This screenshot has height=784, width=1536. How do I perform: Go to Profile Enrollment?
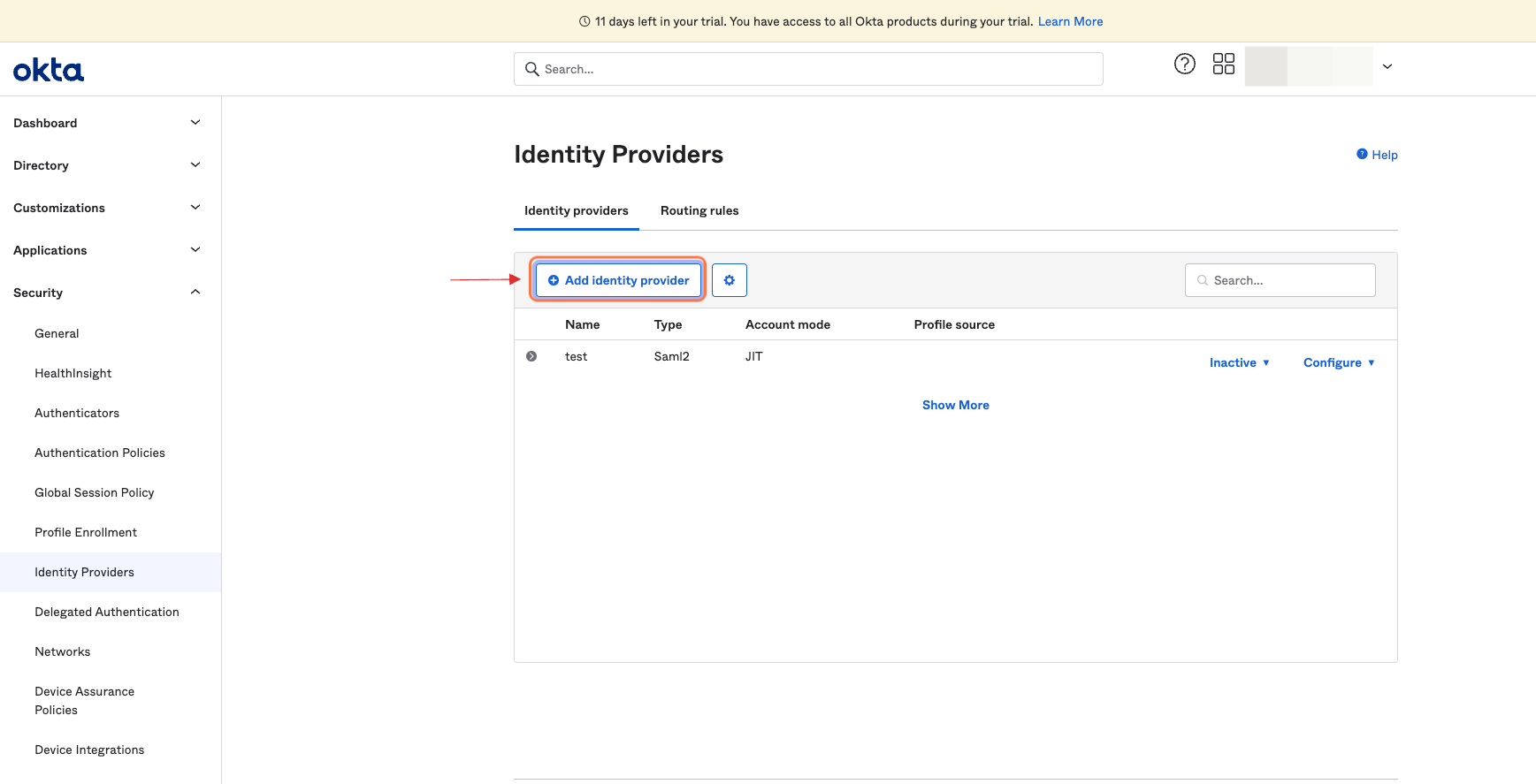[86, 532]
